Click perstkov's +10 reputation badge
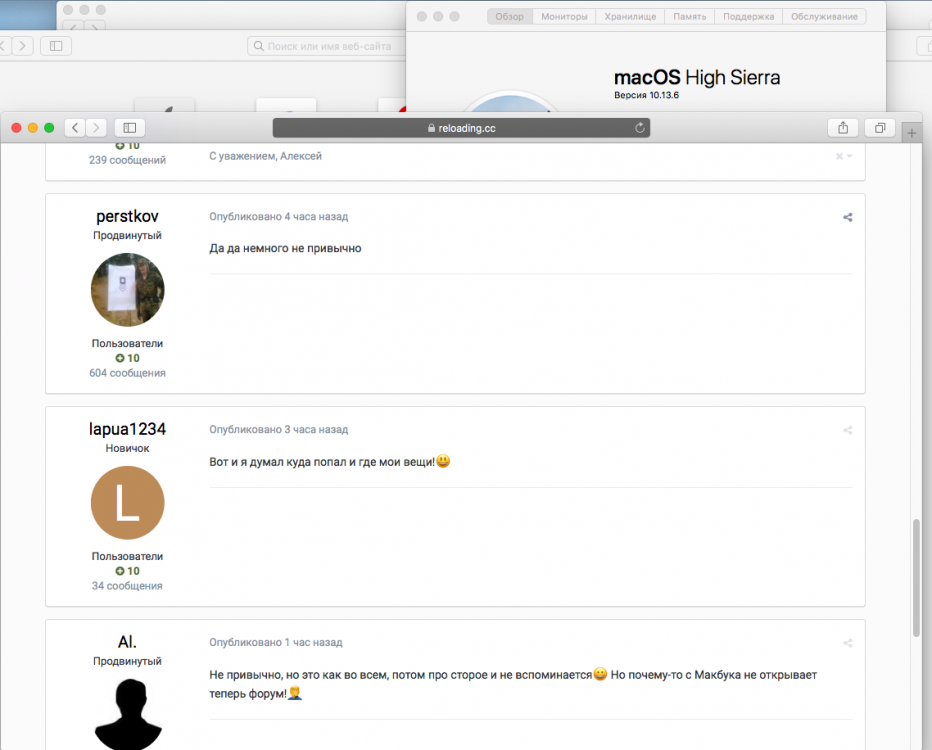Viewport: 932px width, 750px height. [x=127, y=358]
